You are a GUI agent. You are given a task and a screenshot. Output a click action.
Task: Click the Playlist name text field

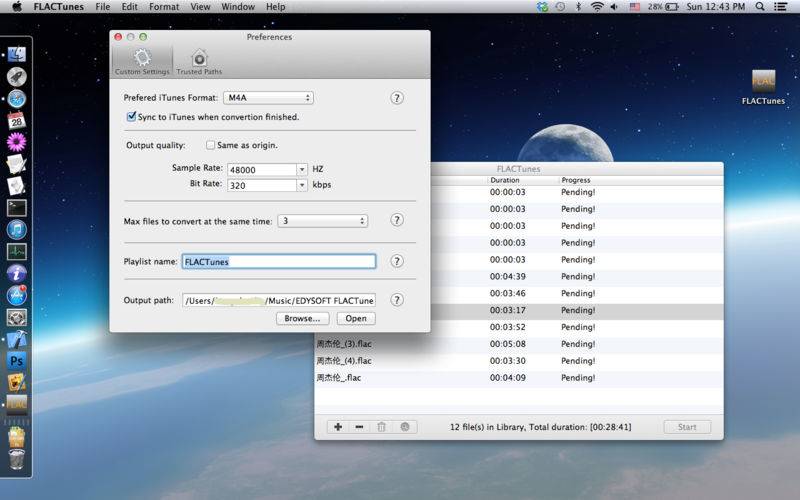[x=279, y=261]
